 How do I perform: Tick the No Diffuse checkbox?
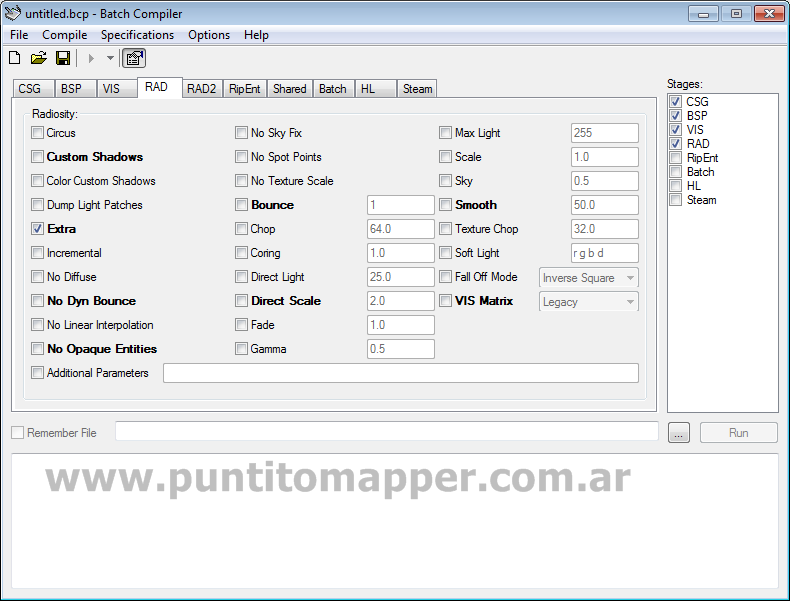[37, 277]
